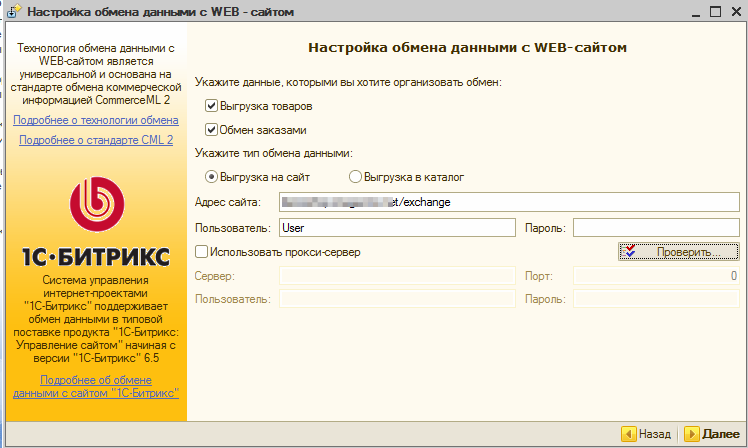The height and width of the screenshot is (448, 748).
Task: Open Подробнее о стандарте CML 2 link
Action: coord(96,140)
